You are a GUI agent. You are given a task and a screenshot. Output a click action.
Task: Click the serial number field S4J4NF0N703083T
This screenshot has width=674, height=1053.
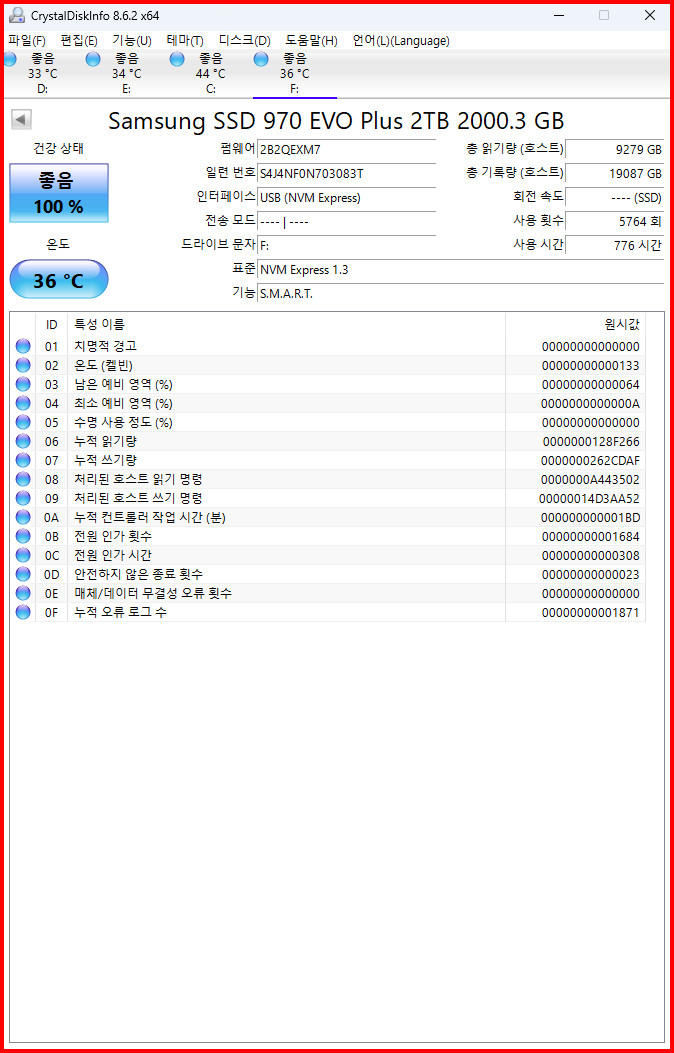(346, 173)
